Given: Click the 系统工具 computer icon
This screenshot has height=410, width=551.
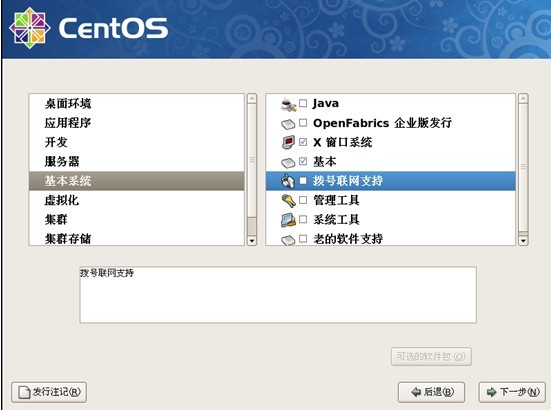Looking at the screenshot, I should (289, 220).
